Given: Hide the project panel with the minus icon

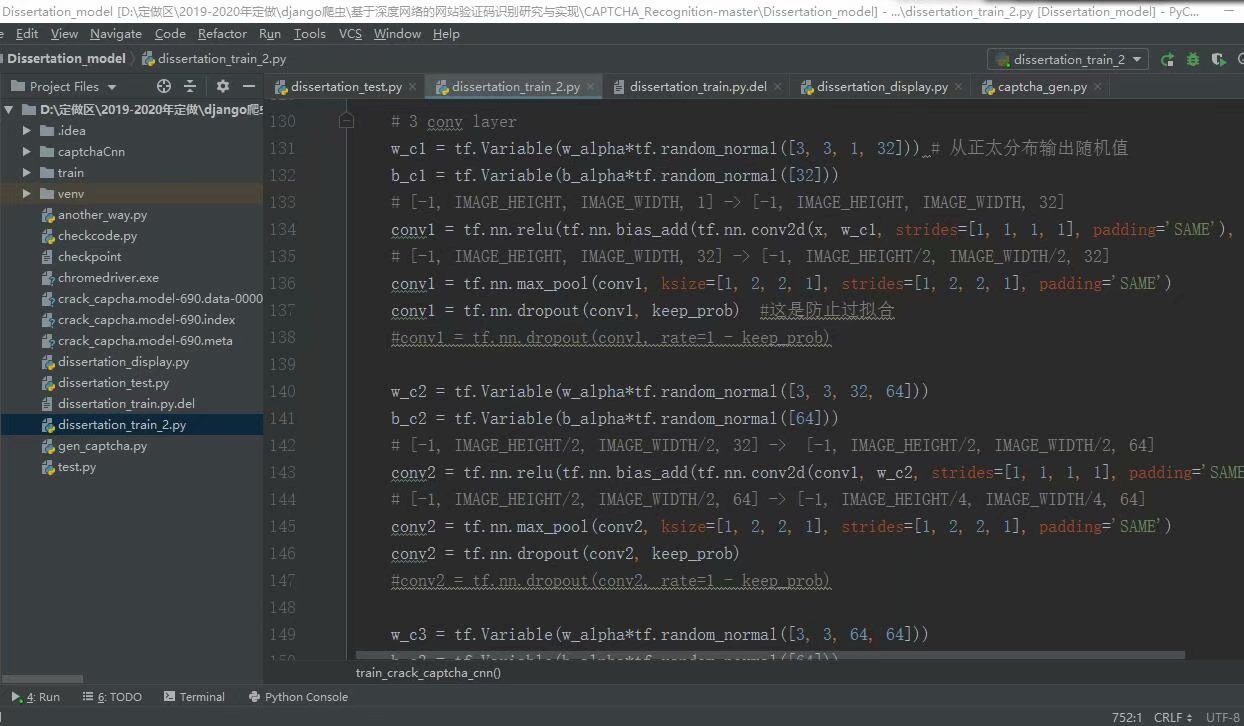Looking at the screenshot, I should click(248, 87).
